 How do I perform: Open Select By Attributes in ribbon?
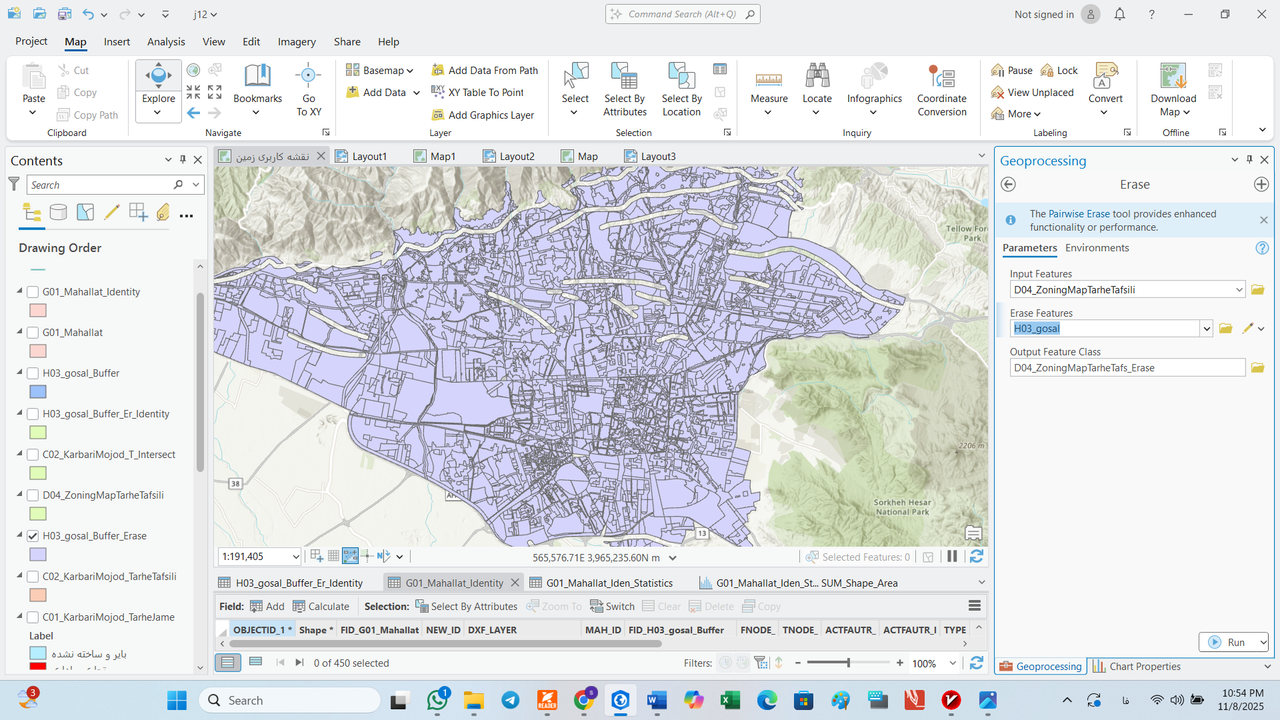point(625,90)
